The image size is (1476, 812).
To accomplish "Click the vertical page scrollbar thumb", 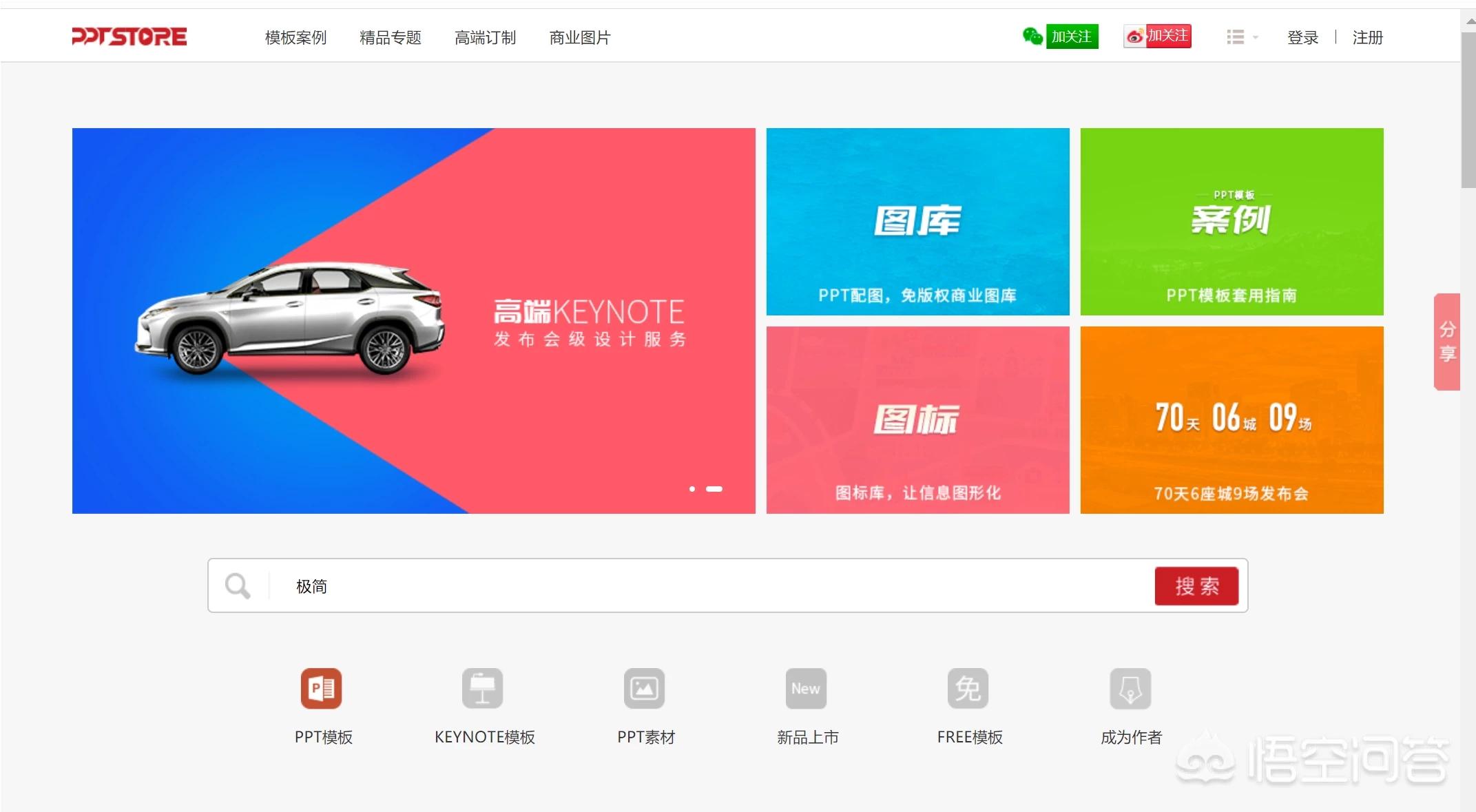I will [1468, 109].
